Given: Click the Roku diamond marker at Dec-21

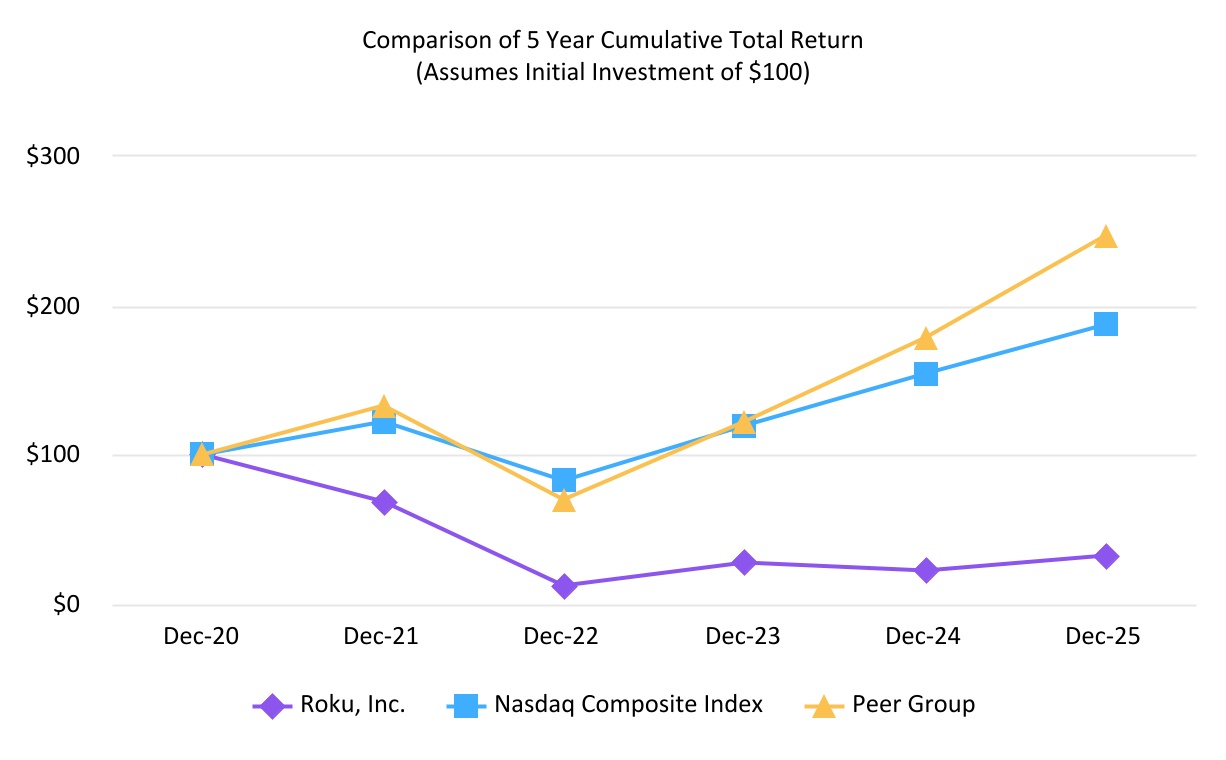Looking at the screenshot, I should pos(383,502).
